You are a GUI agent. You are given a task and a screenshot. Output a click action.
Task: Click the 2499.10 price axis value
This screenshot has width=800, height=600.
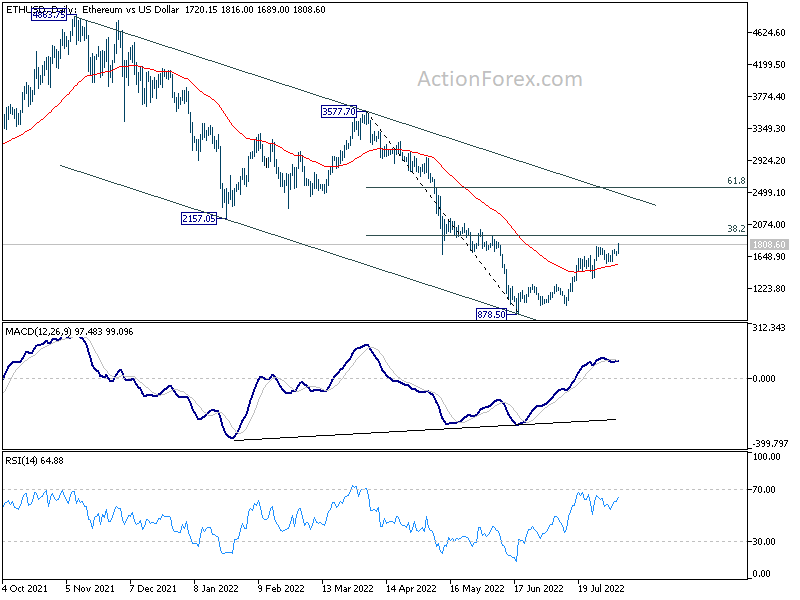pyautogui.click(x=769, y=192)
